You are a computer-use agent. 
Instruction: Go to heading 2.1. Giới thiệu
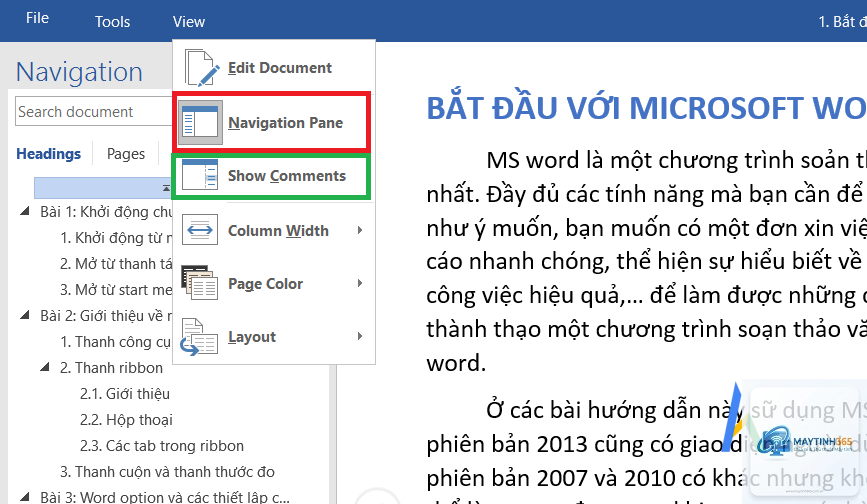pyautogui.click(x=125, y=393)
